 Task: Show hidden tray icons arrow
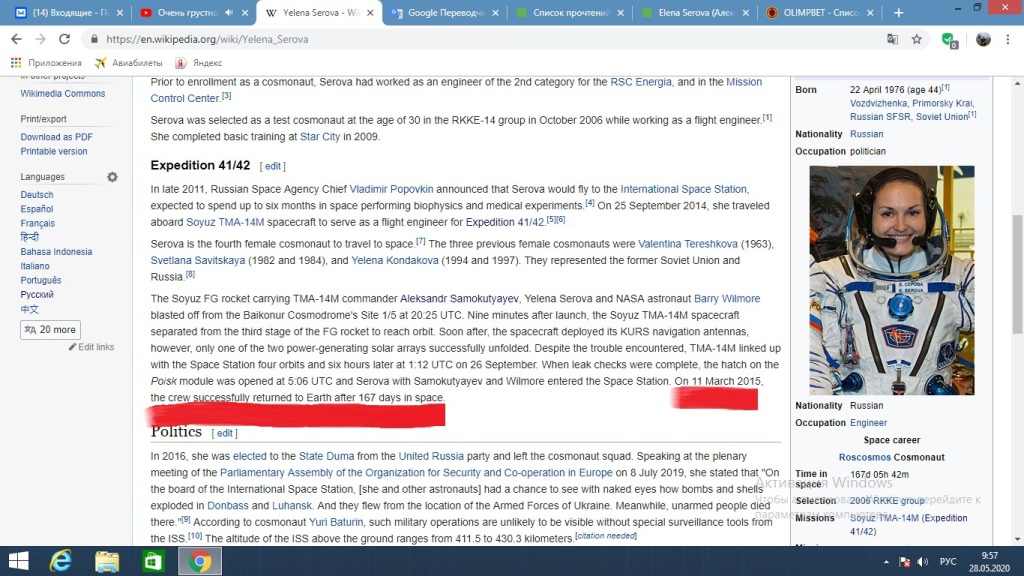[886, 562]
